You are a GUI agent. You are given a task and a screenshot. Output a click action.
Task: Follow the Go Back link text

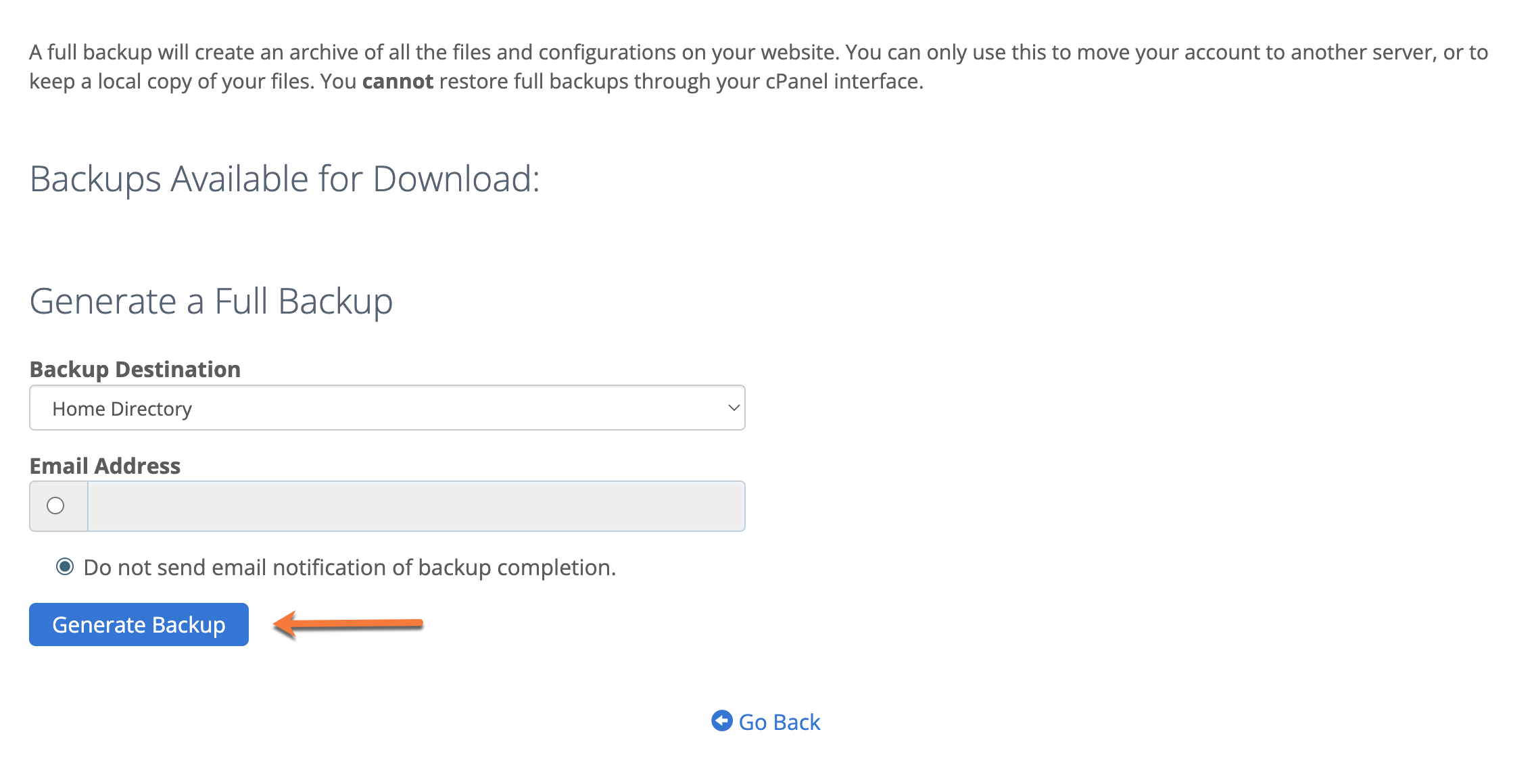(x=779, y=722)
